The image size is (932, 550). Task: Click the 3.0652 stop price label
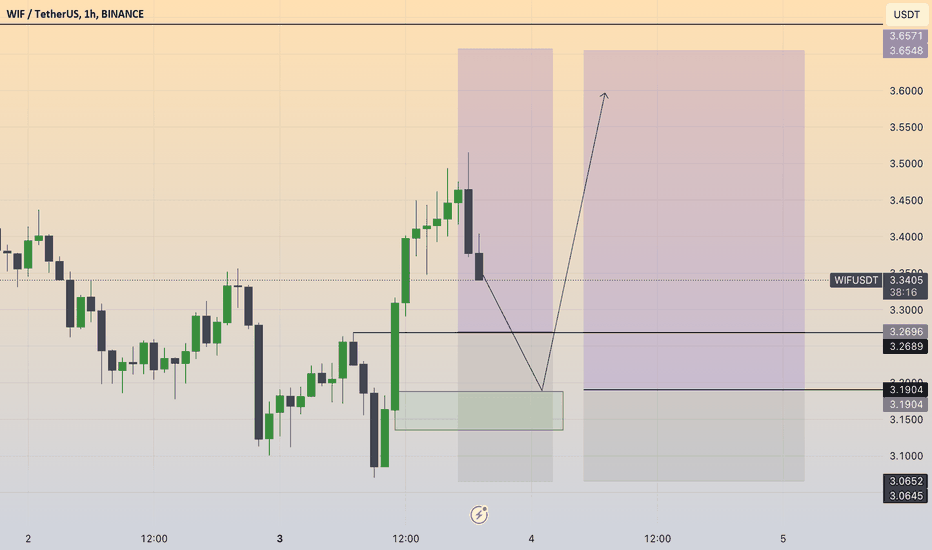point(905,481)
